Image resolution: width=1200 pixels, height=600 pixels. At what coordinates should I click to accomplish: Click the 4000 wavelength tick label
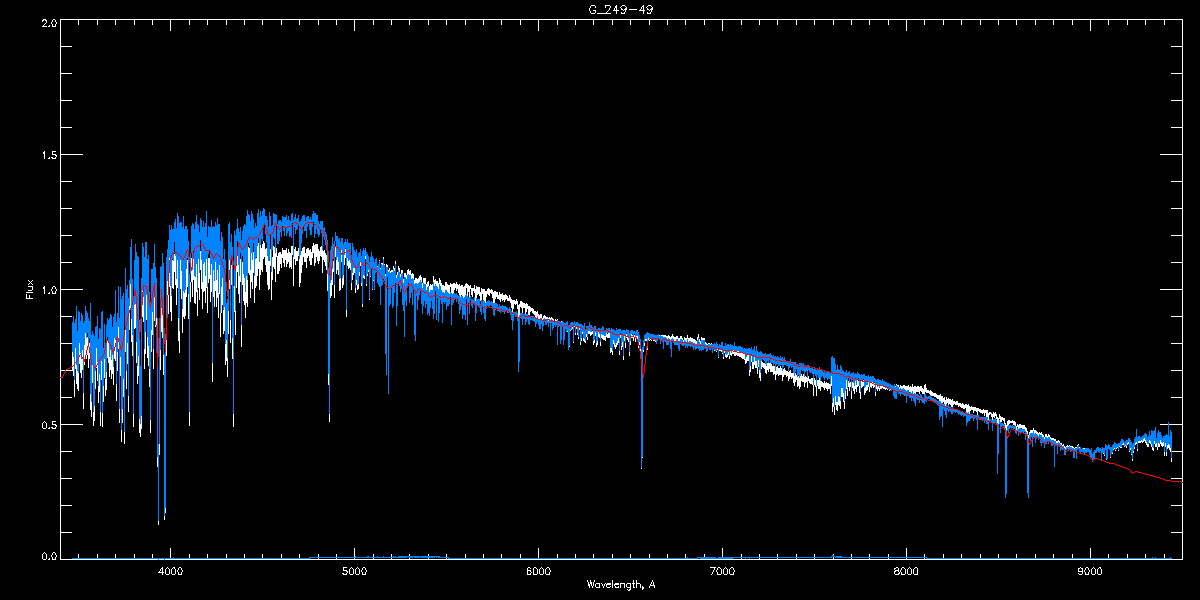pos(171,571)
